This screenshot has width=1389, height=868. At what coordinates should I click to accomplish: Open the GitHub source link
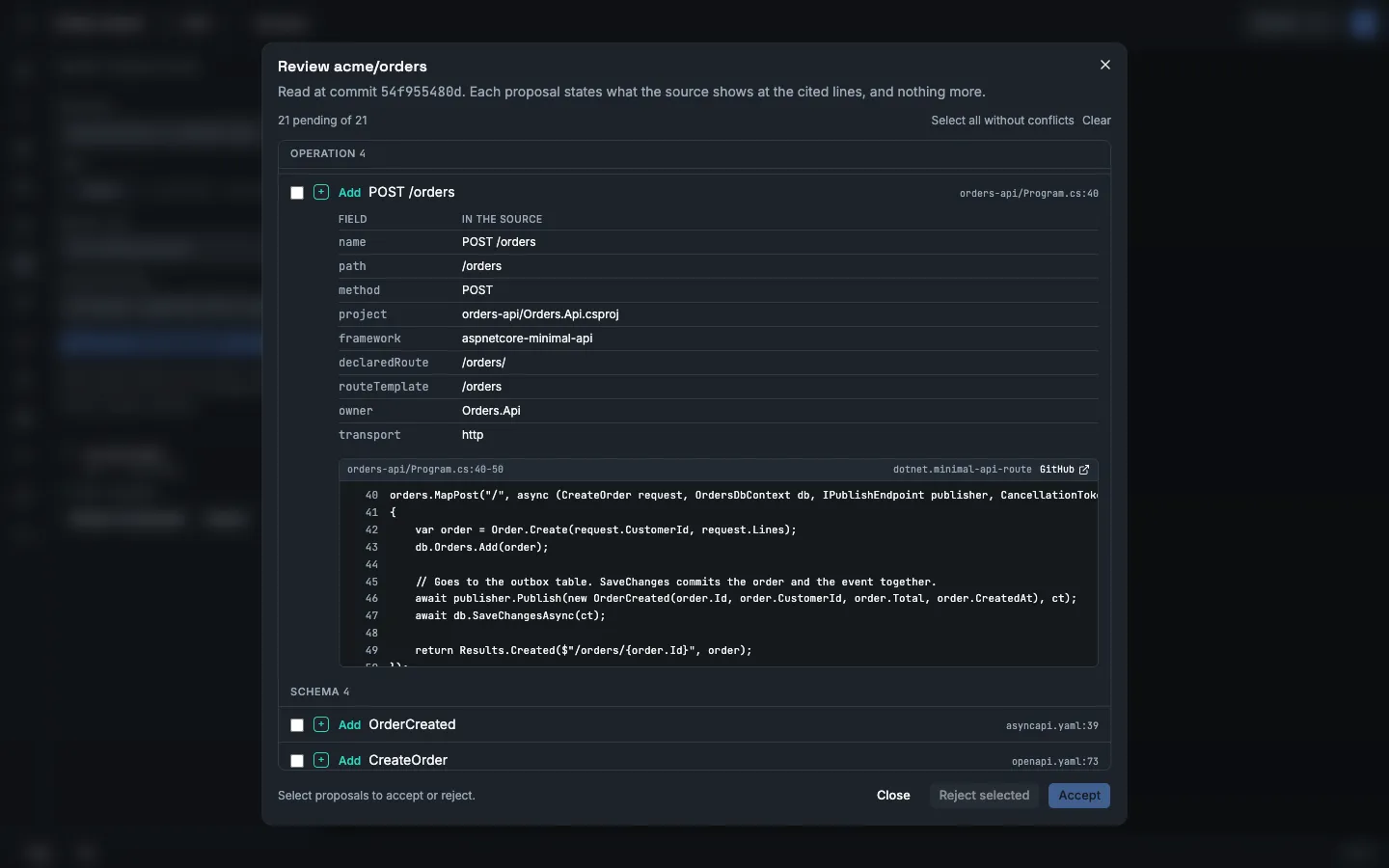tap(1064, 470)
